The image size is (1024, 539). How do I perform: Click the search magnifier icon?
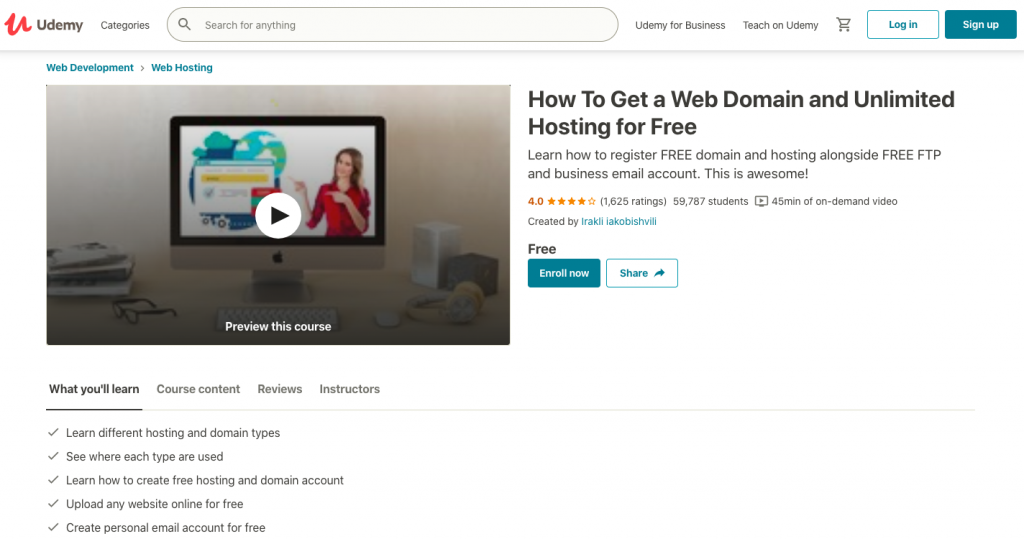coord(184,24)
